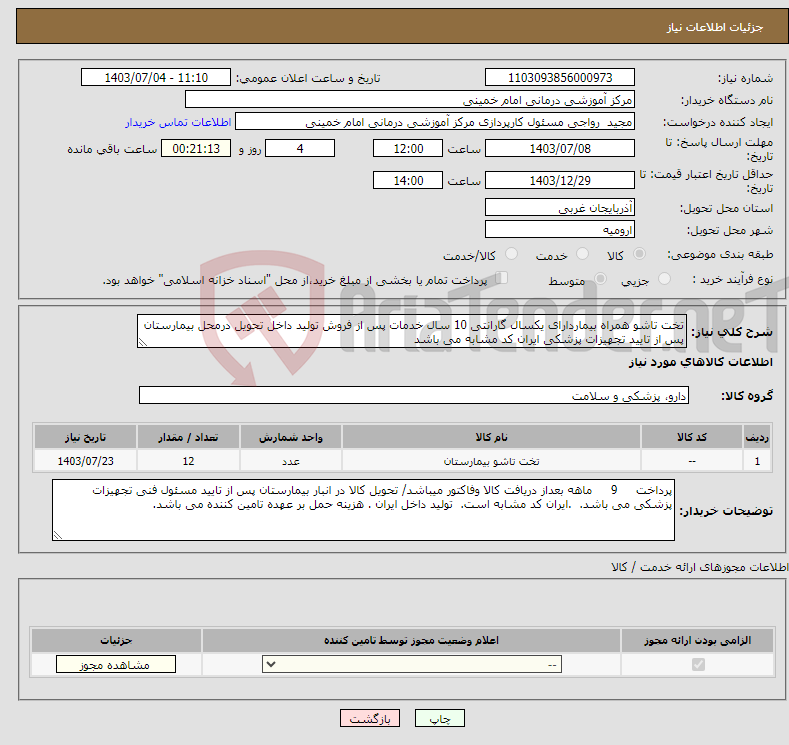Click the goods group field دارو، پزشکی و سلامت
The image size is (789, 745).
[x=414, y=395]
